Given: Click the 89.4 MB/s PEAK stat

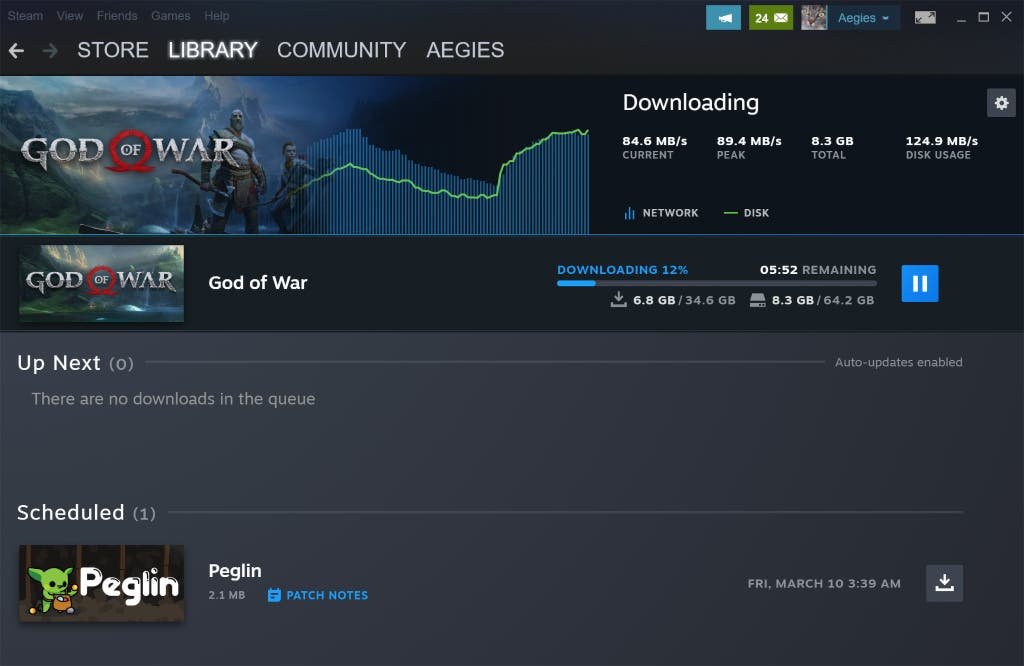Looking at the screenshot, I should (x=749, y=148).
